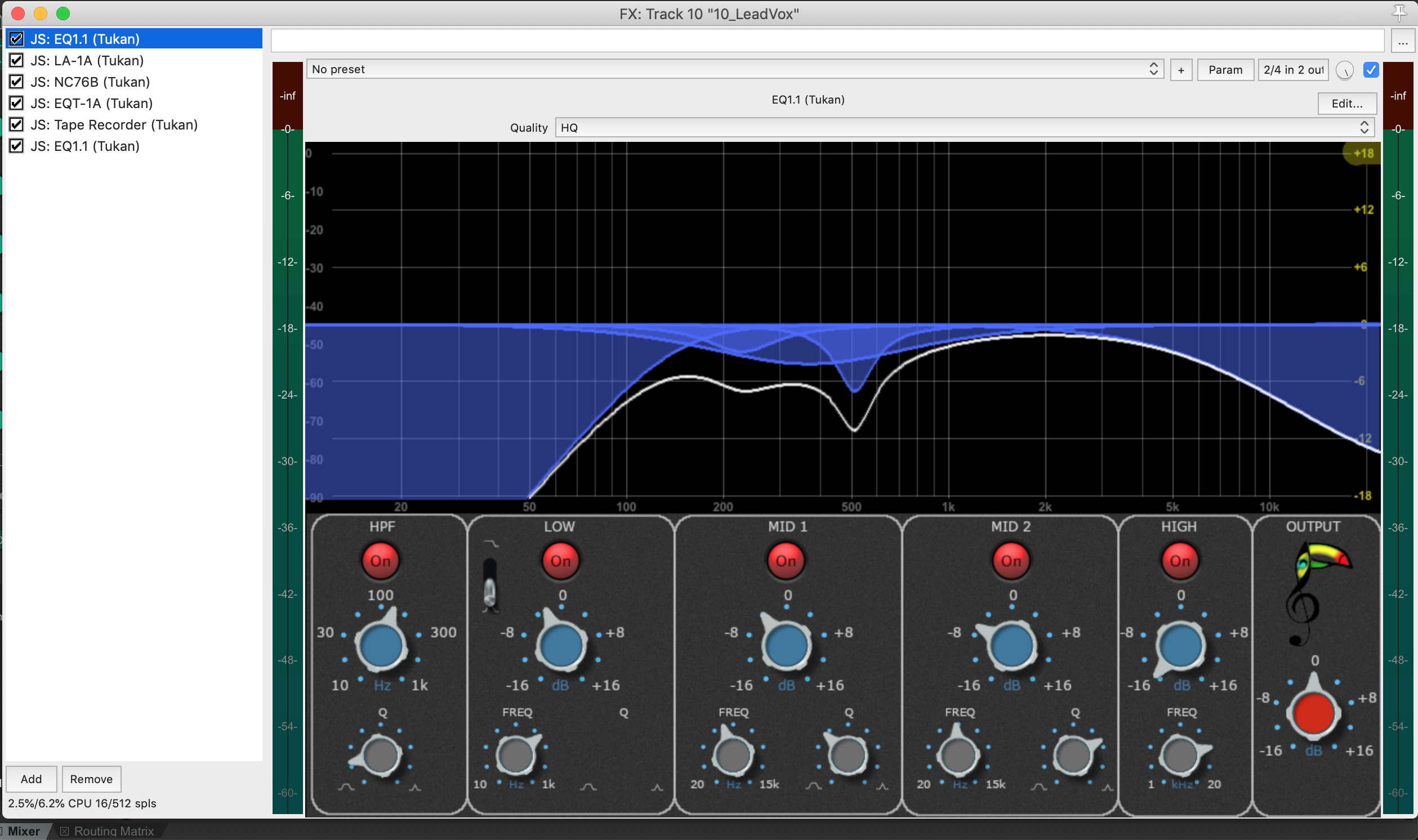The width and height of the screenshot is (1418, 840).
Task: Click the HPF frequency knob
Action: 381,645
